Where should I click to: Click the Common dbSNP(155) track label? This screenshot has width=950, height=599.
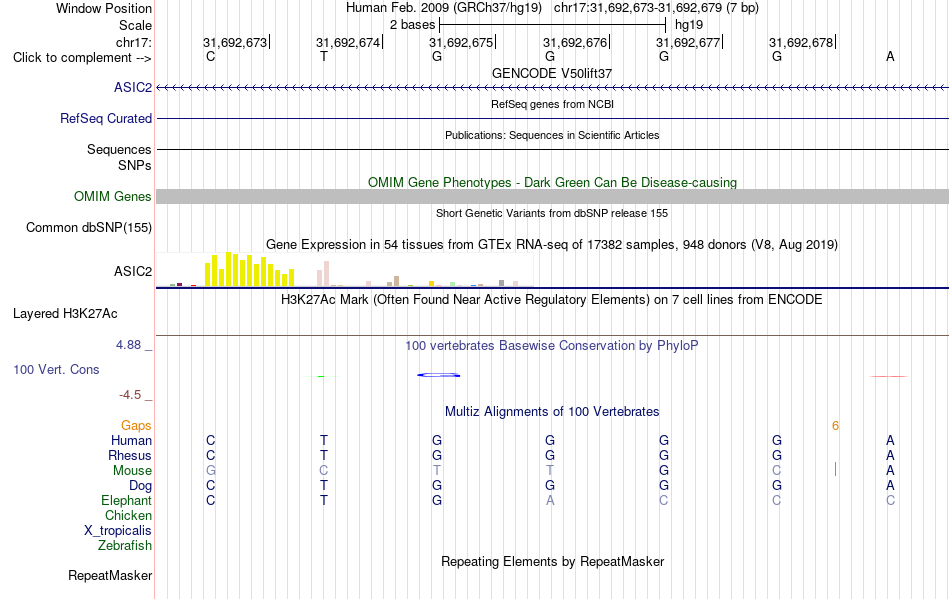click(89, 228)
